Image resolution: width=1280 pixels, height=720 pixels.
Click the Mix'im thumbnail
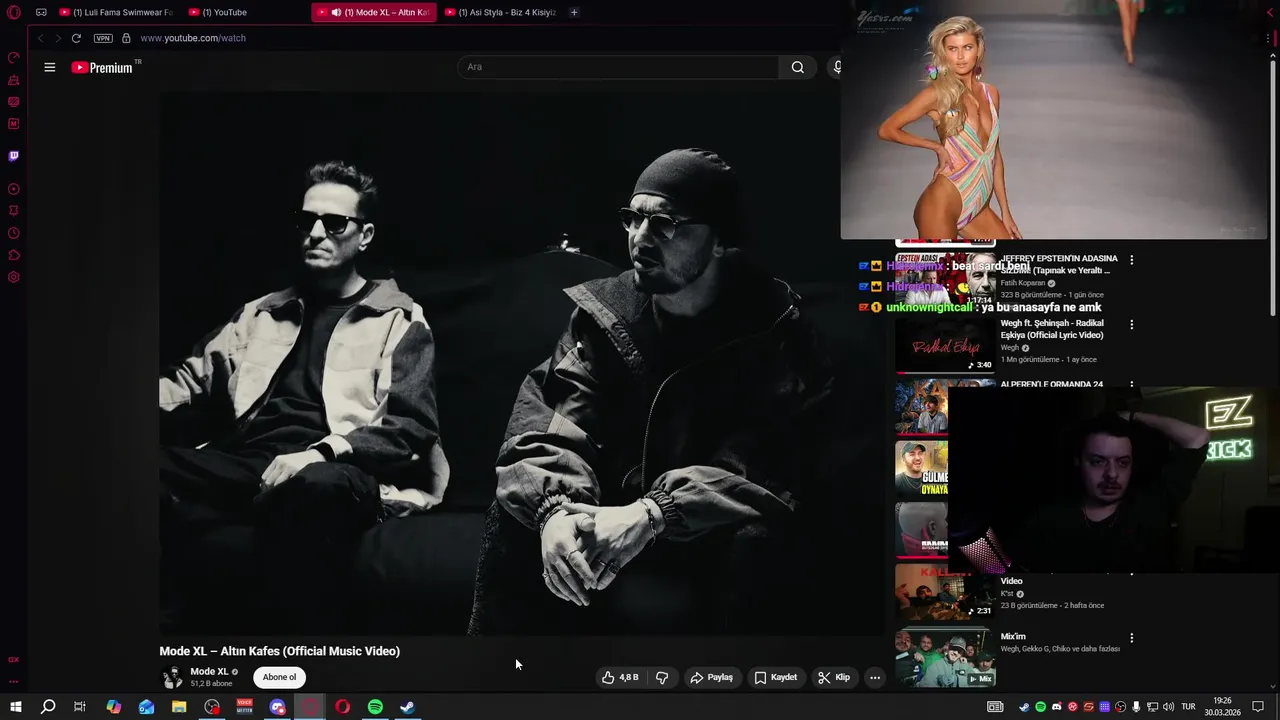point(945,657)
